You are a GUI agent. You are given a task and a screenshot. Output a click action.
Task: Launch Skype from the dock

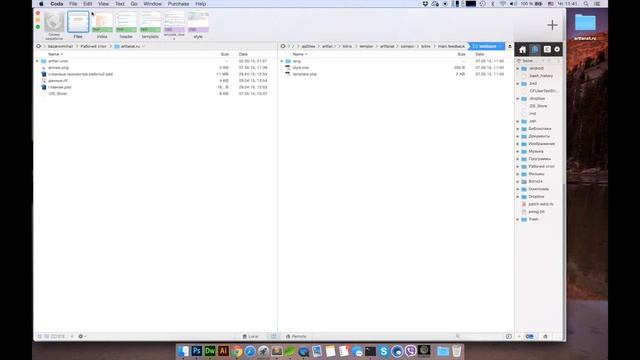[x=383, y=351]
